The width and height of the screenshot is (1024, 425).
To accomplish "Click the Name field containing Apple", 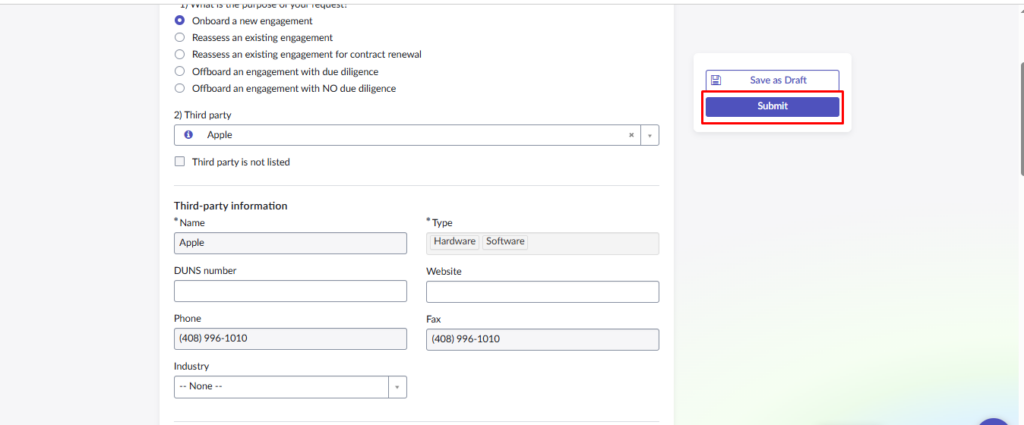I will [290, 243].
